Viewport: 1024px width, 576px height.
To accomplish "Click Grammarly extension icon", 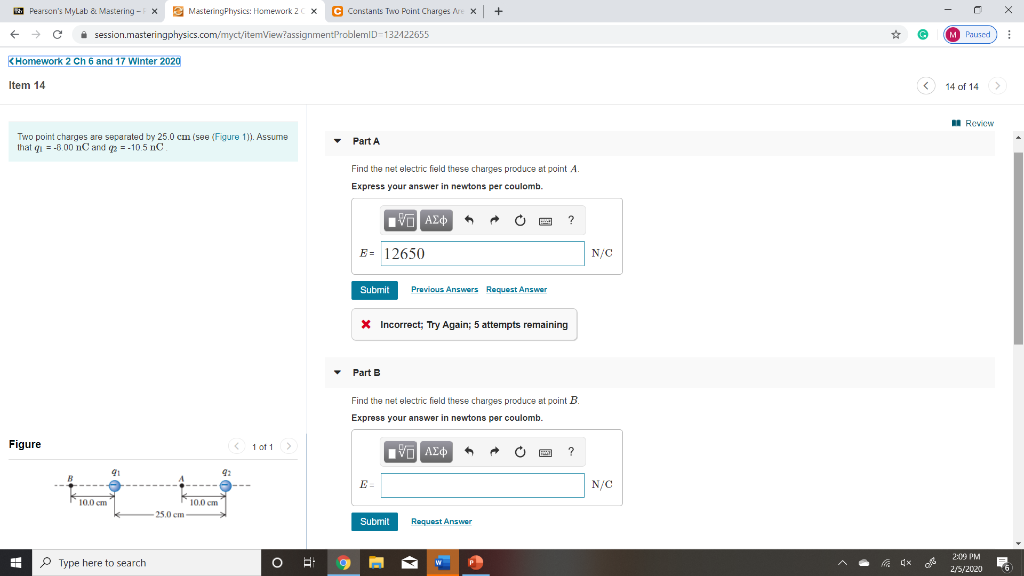I will (923, 35).
